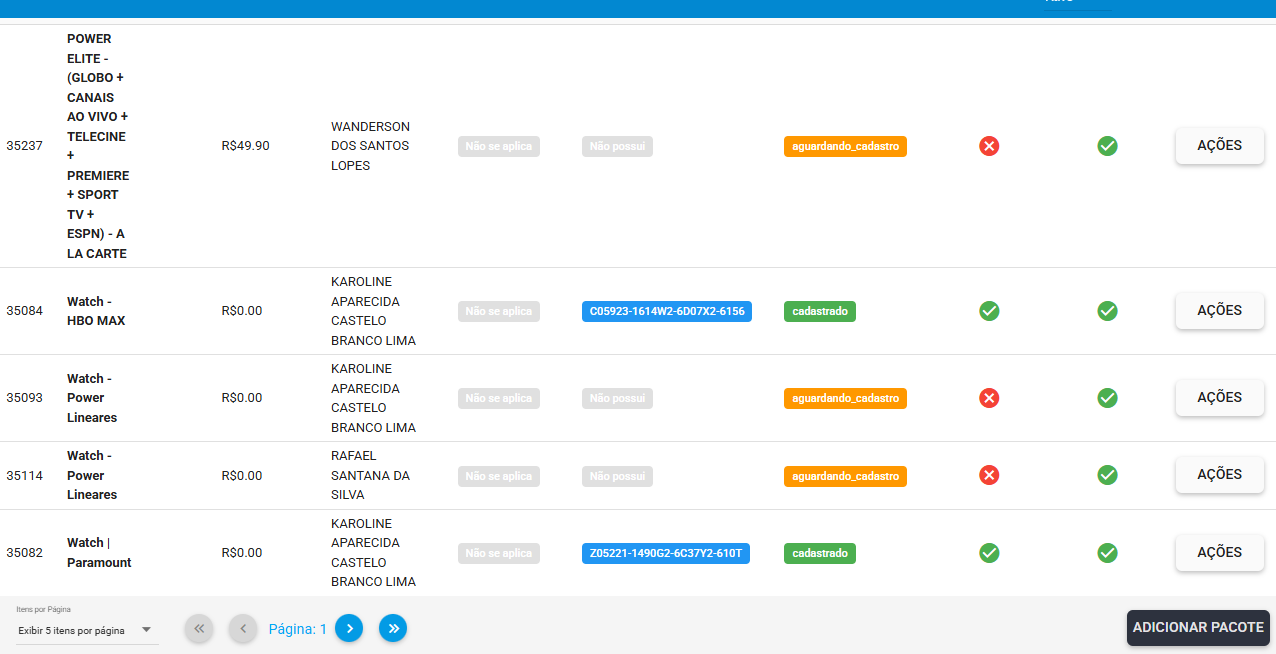Click customer RAFAEL SANTANA DA SILVA
The height and width of the screenshot is (654, 1276).
[371, 475]
